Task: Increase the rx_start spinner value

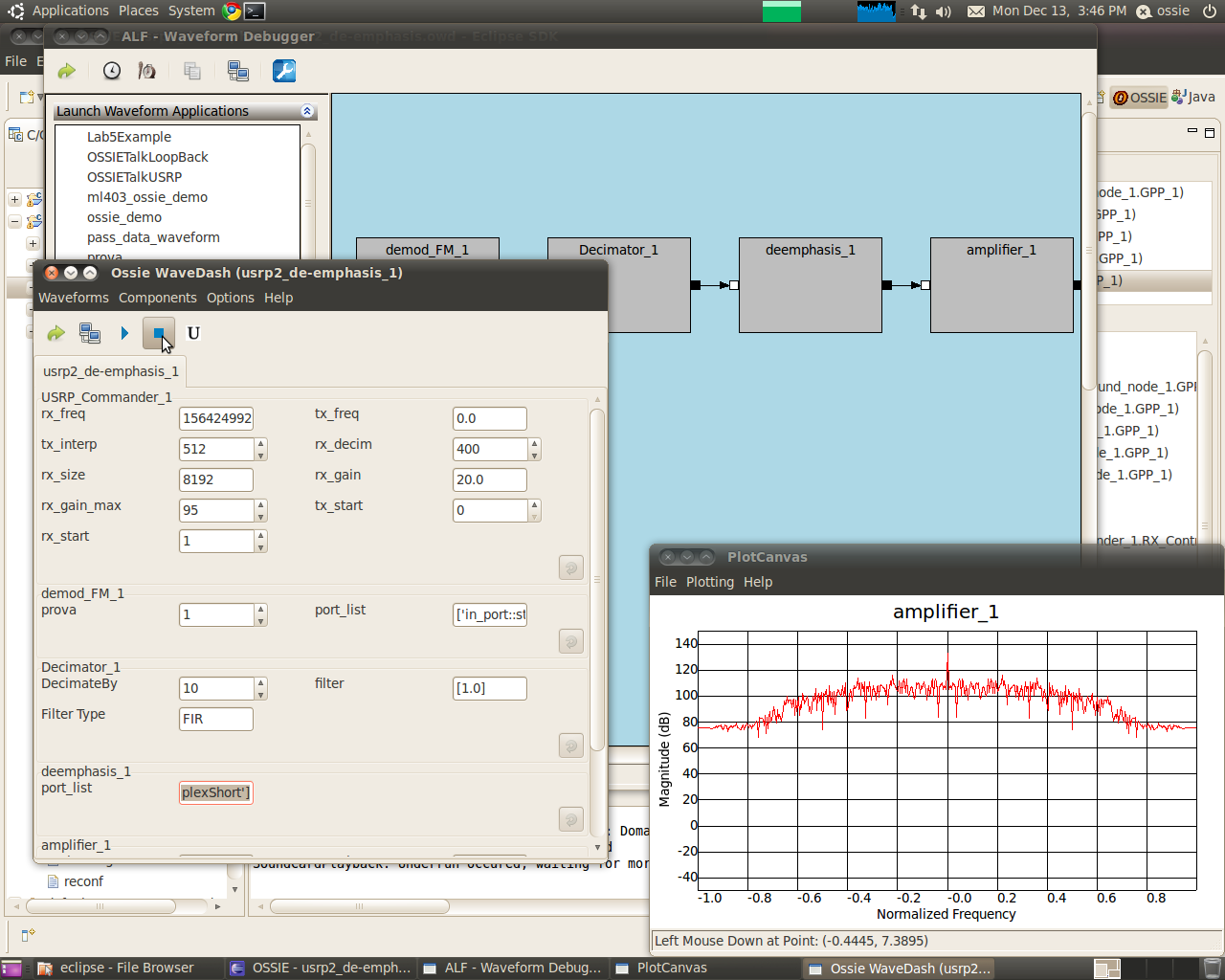Action: point(261,536)
